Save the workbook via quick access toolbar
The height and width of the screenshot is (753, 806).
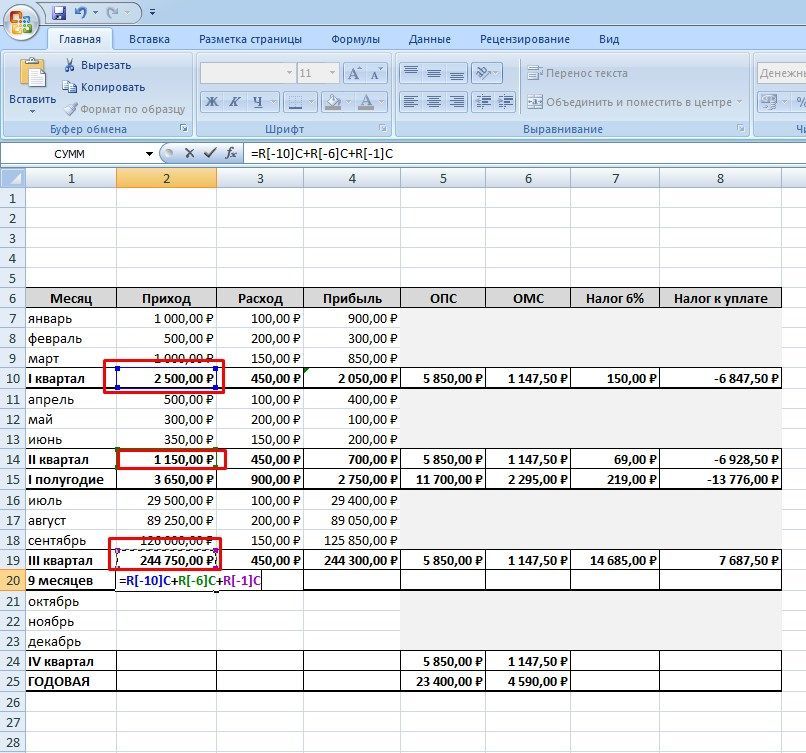[x=59, y=12]
